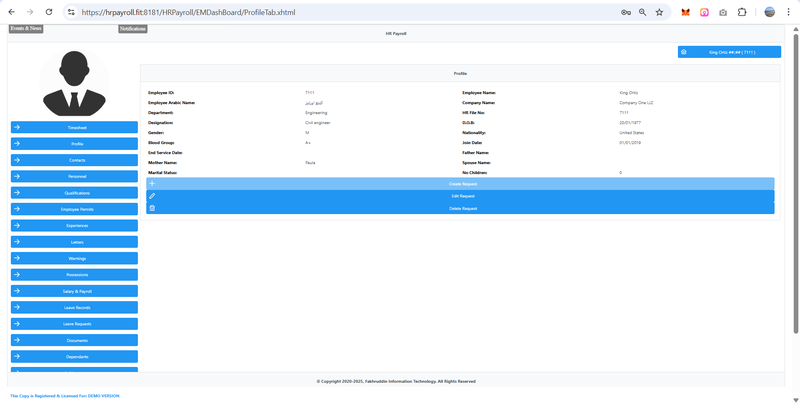
Task: Open Salary & Payroll section
Action: click(74, 291)
